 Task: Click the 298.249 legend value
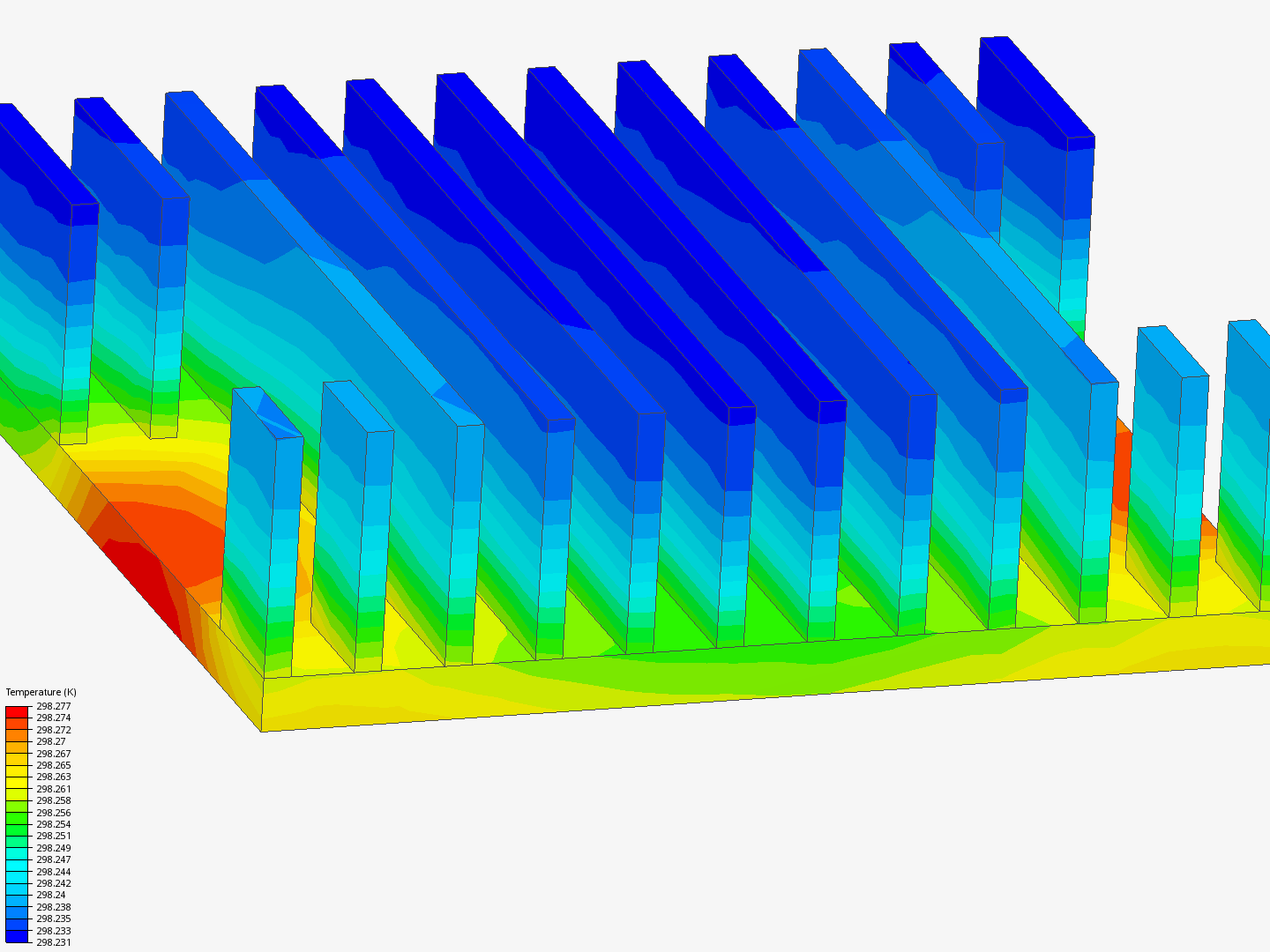(x=54, y=848)
